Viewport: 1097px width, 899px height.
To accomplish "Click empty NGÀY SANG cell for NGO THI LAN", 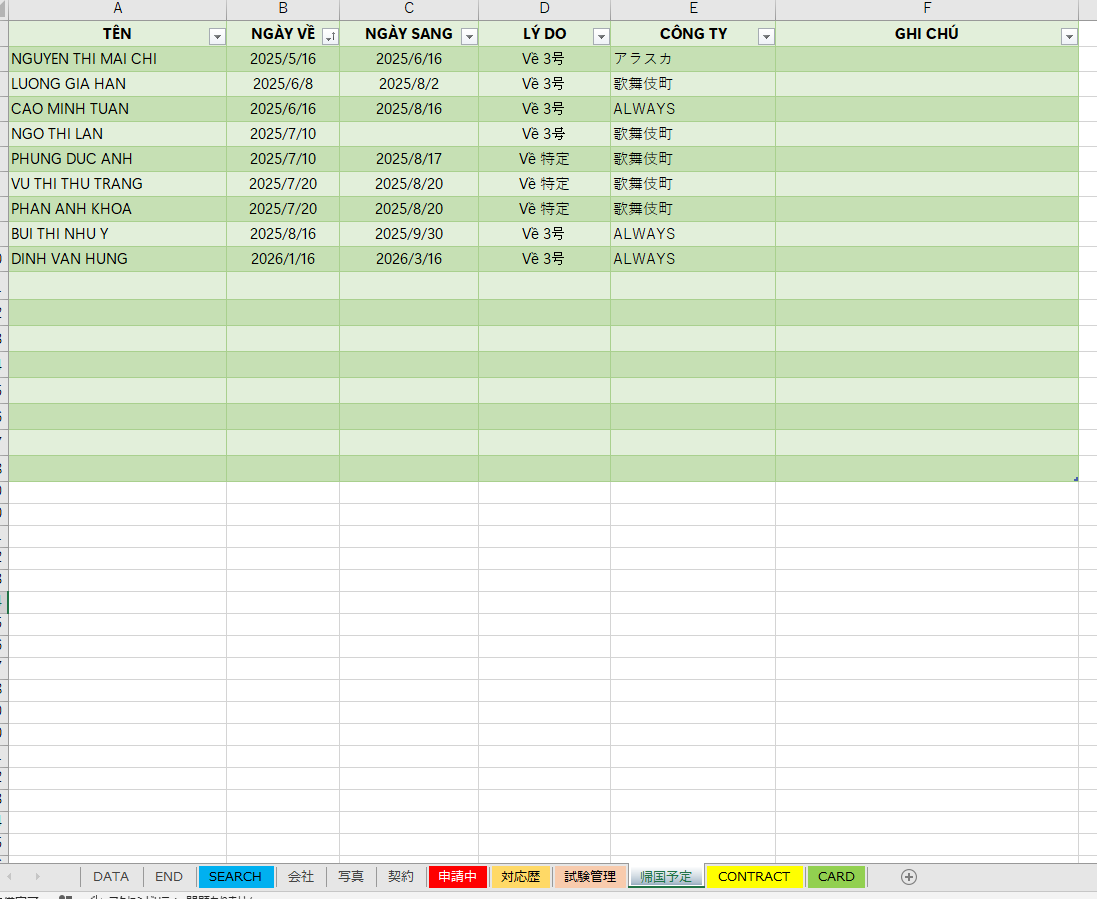I will pyautogui.click(x=408, y=134).
